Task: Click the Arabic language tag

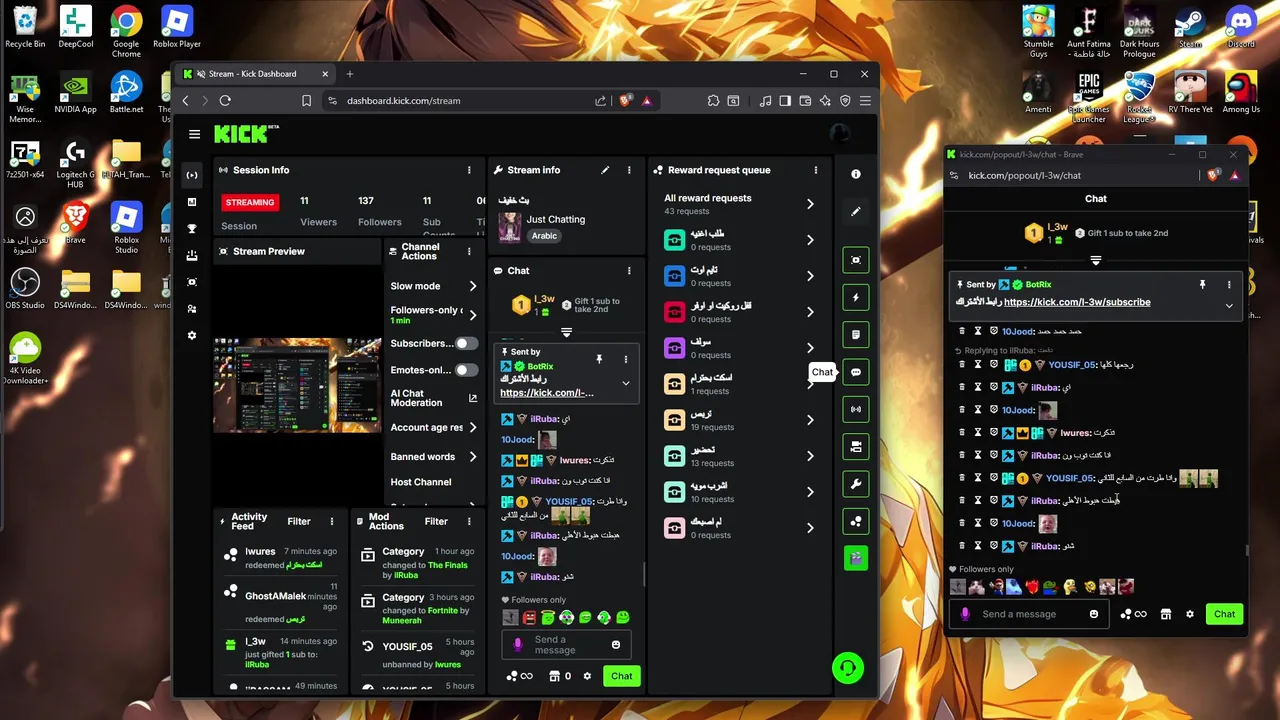Action: tap(544, 236)
